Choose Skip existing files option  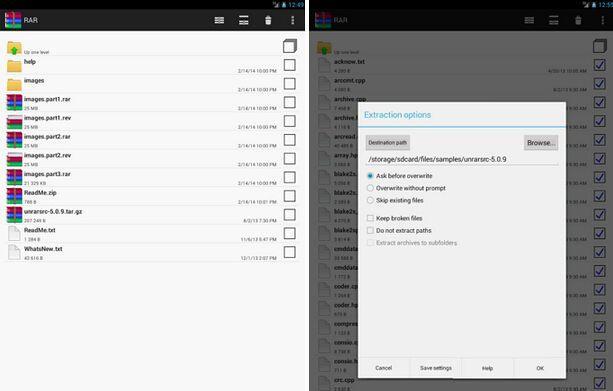395,200
